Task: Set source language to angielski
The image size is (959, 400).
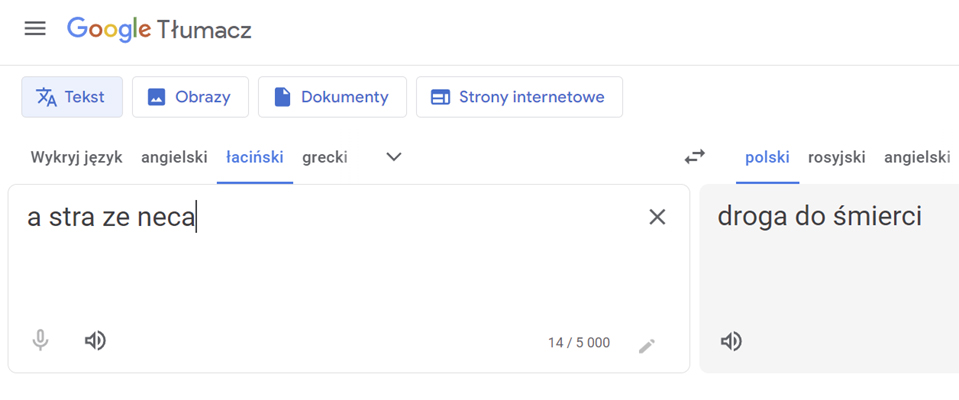Action: click(x=174, y=158)
